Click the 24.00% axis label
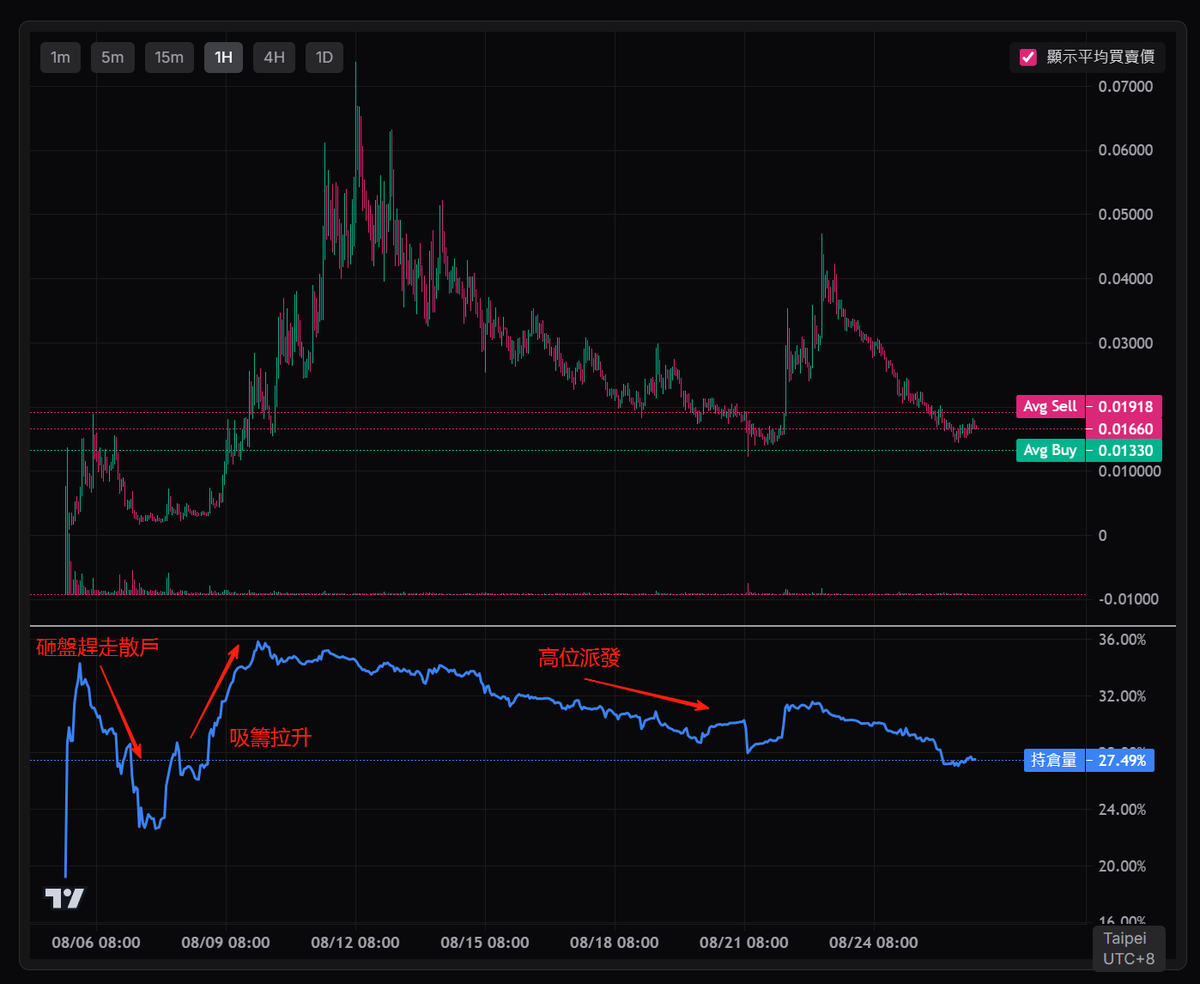The width and height of the screenshot is (1200, 984). click(1122, 810)
